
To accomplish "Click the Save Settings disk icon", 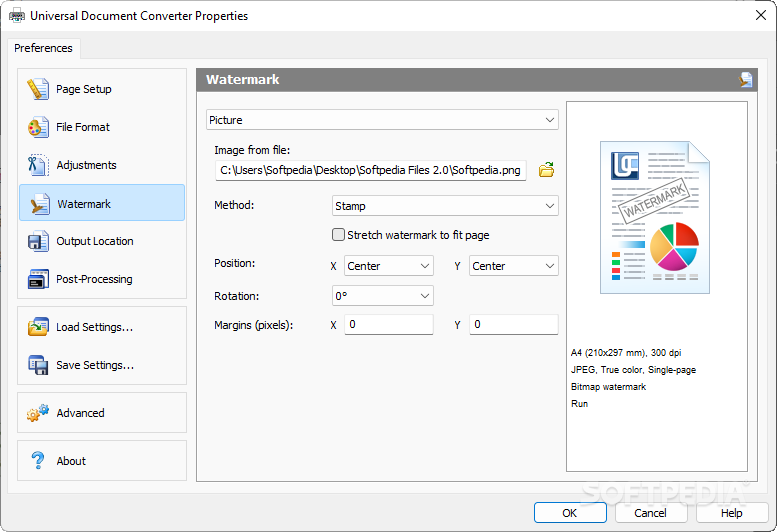I will tap(38, 365).
